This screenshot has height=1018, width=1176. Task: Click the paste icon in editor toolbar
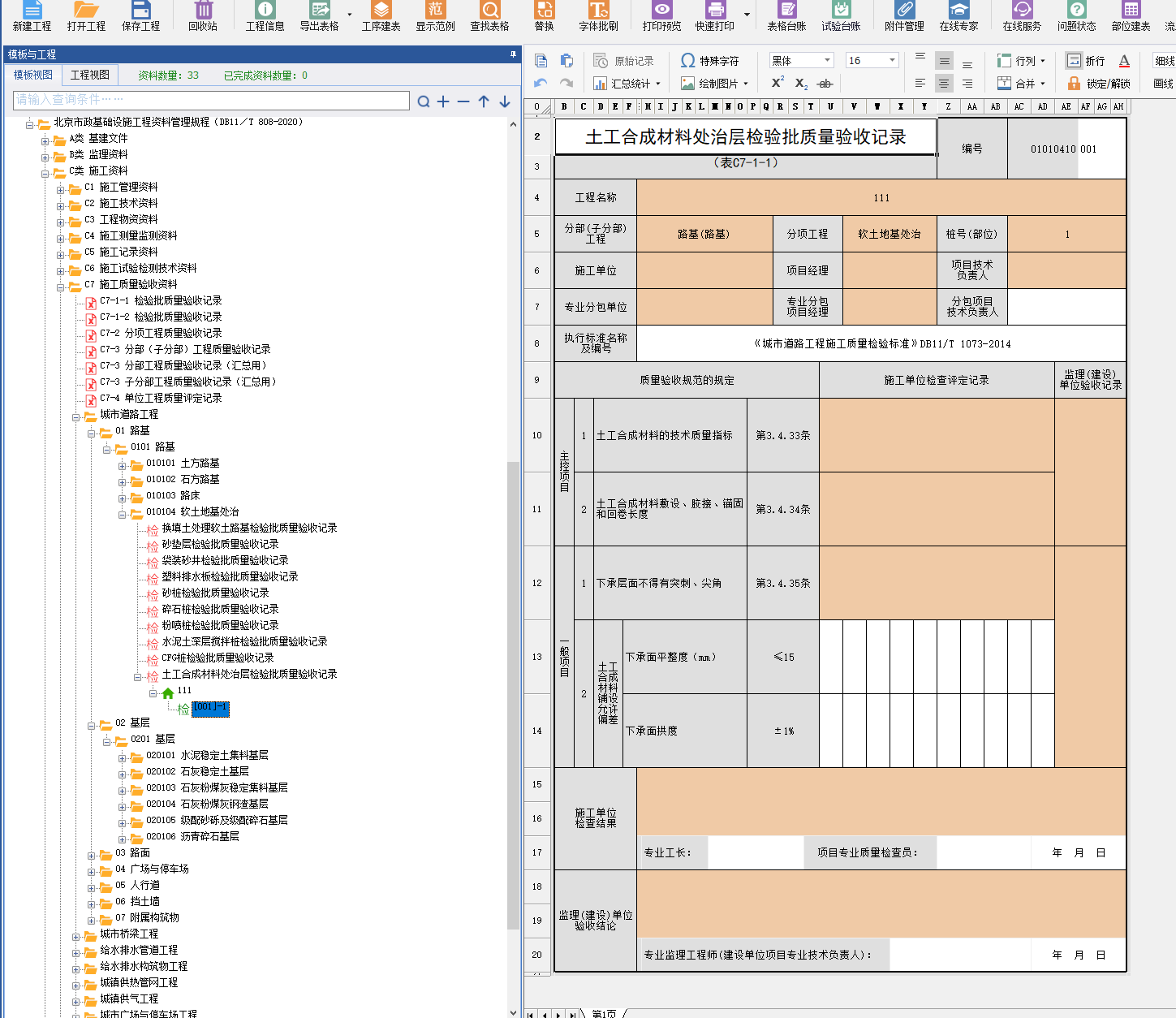[x=566, y=61]
